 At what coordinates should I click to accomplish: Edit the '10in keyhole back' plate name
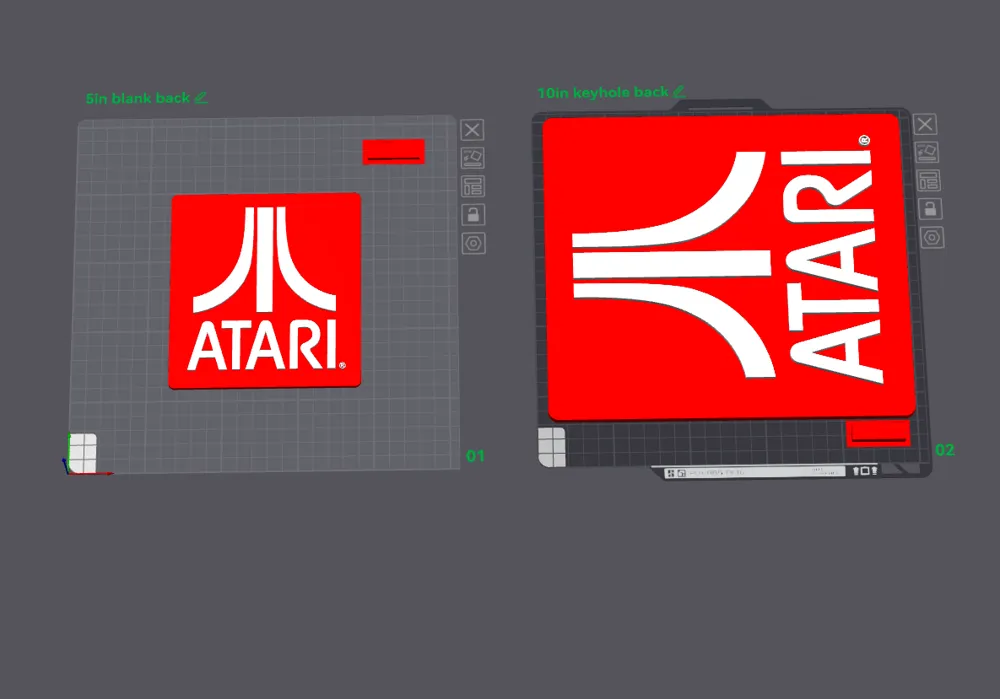click(x=679, y=92)
